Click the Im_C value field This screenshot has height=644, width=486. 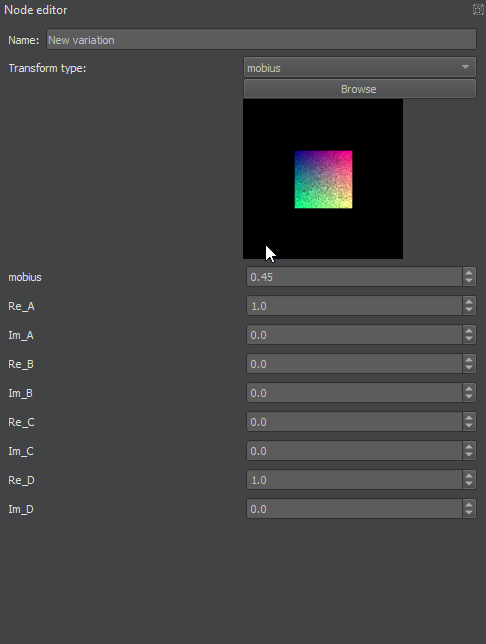click(x=354, y=451)
